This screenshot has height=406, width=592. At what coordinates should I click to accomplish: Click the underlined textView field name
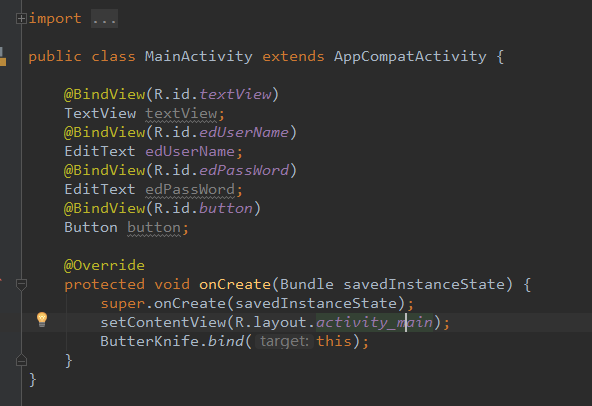tap(181, 114)
